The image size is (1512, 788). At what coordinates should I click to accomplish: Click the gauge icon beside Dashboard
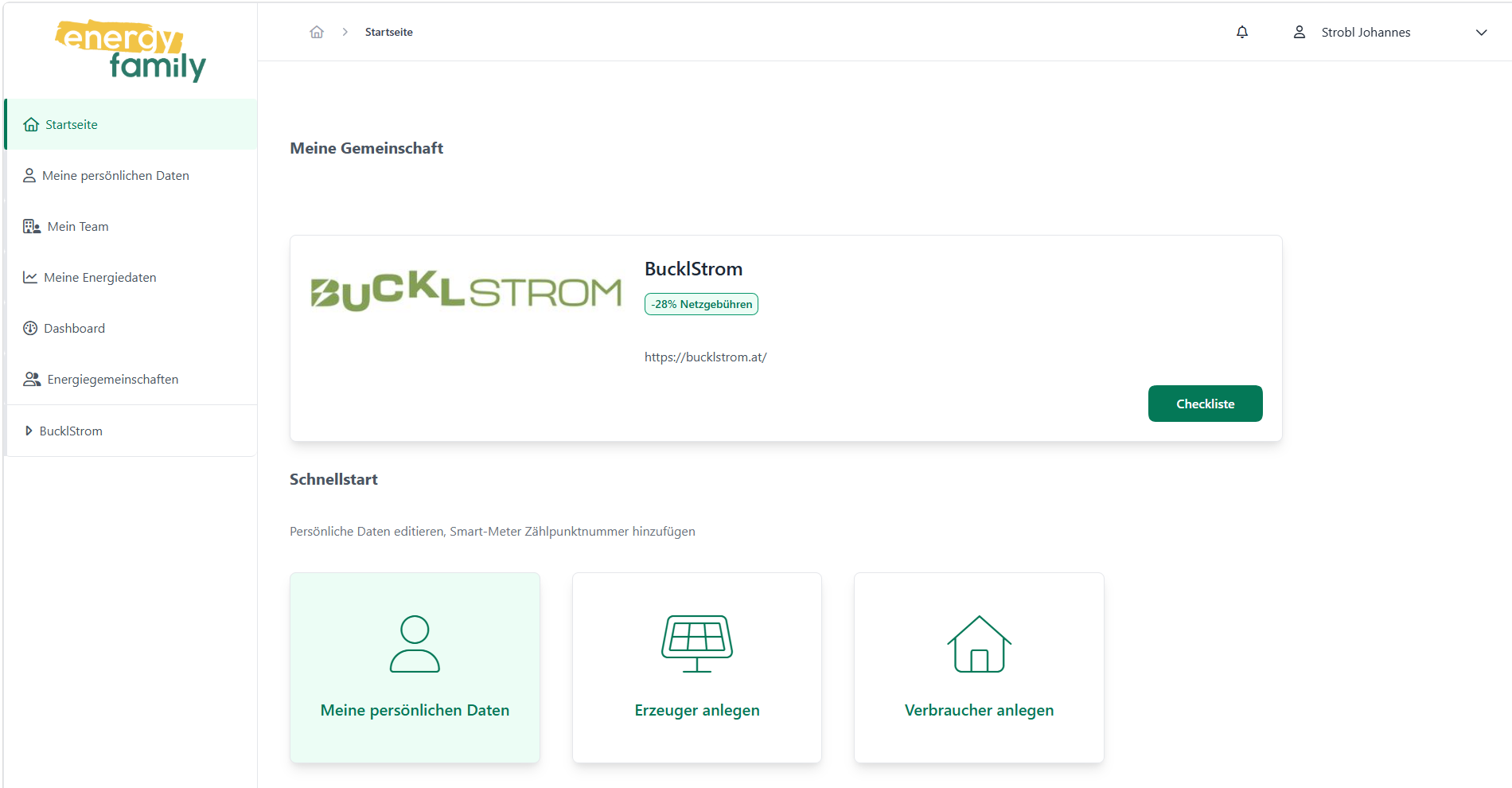click(30, 328)
